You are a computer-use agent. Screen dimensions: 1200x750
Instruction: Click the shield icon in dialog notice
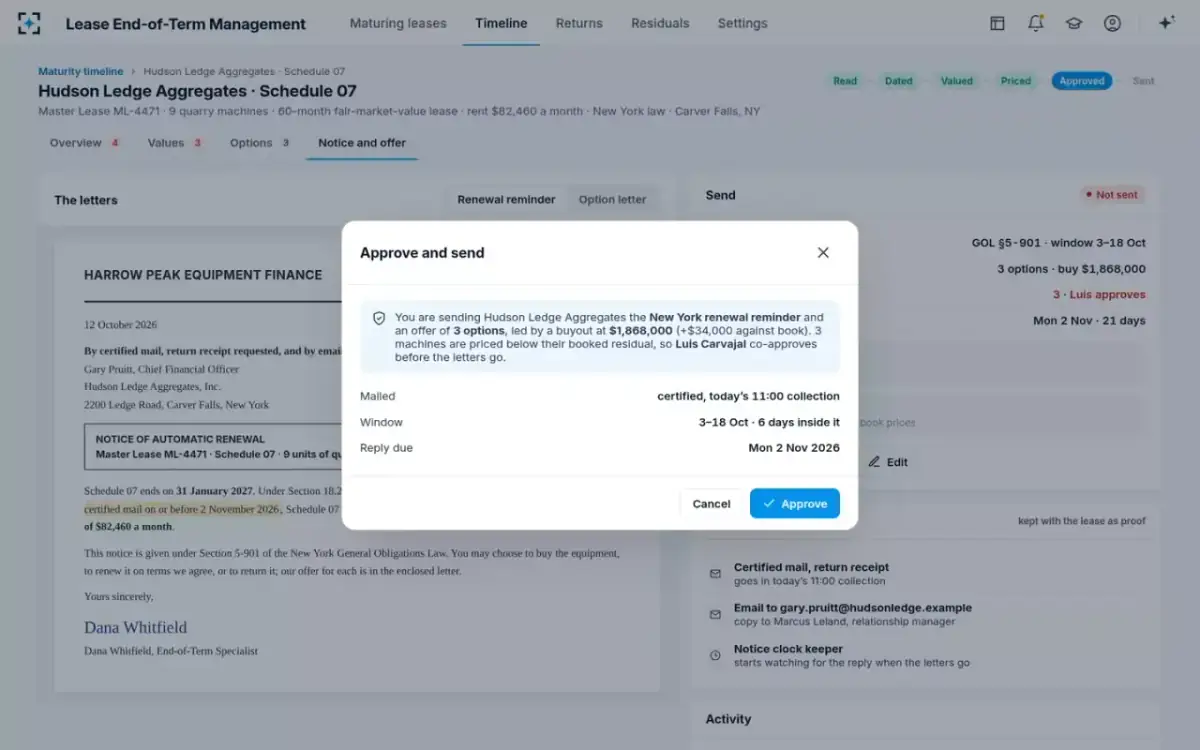(x=379, y=318)
